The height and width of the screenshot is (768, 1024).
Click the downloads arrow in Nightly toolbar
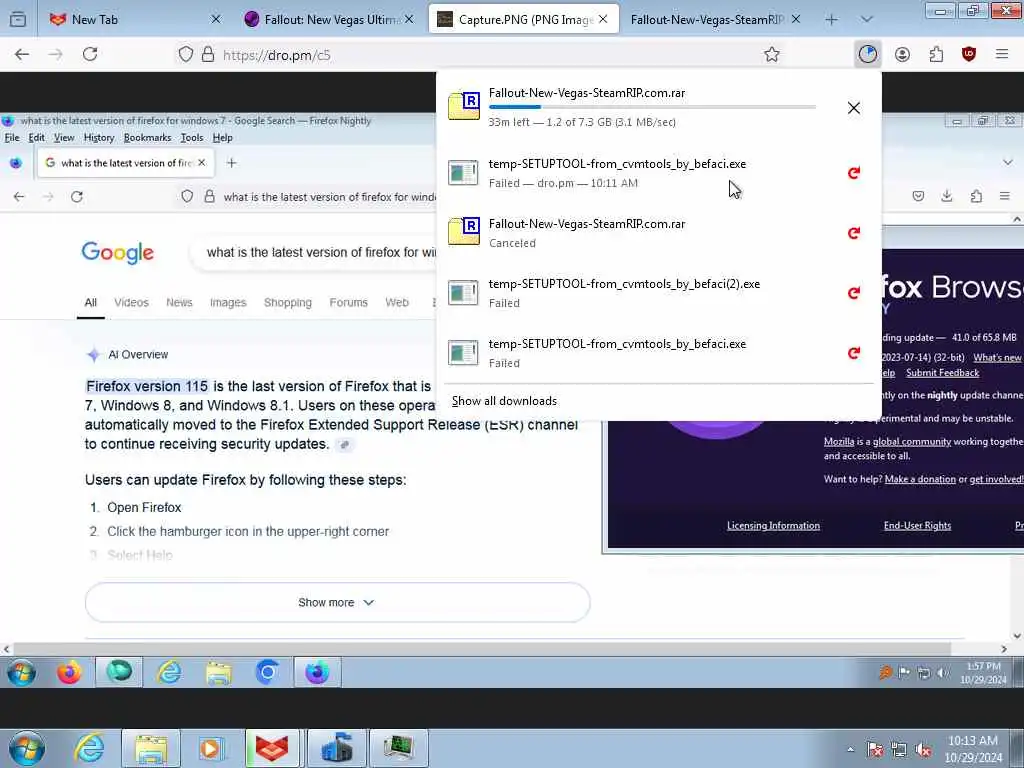(947, 196)
